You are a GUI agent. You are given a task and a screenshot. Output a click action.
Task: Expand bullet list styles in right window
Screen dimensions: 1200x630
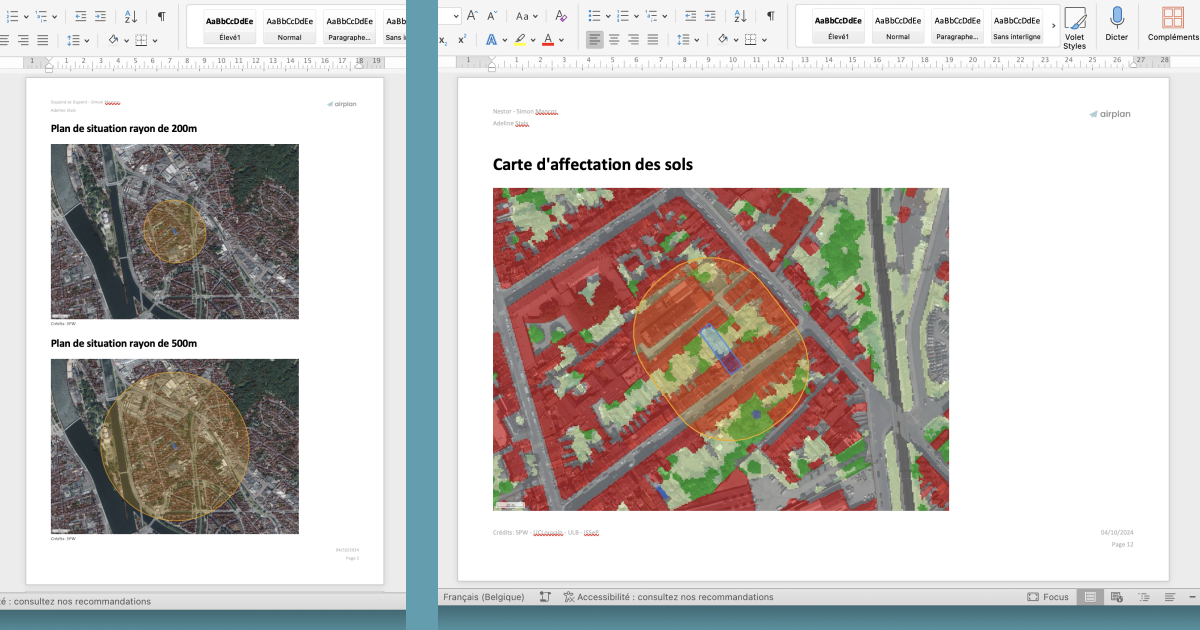click(x=607, y=17)
